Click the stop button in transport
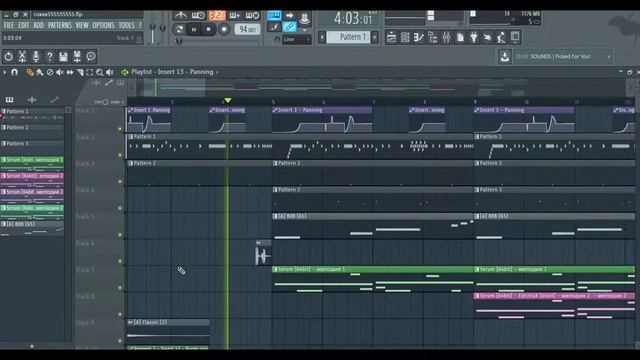The height and width of the screenshot is (360, 640). point(209,29)
